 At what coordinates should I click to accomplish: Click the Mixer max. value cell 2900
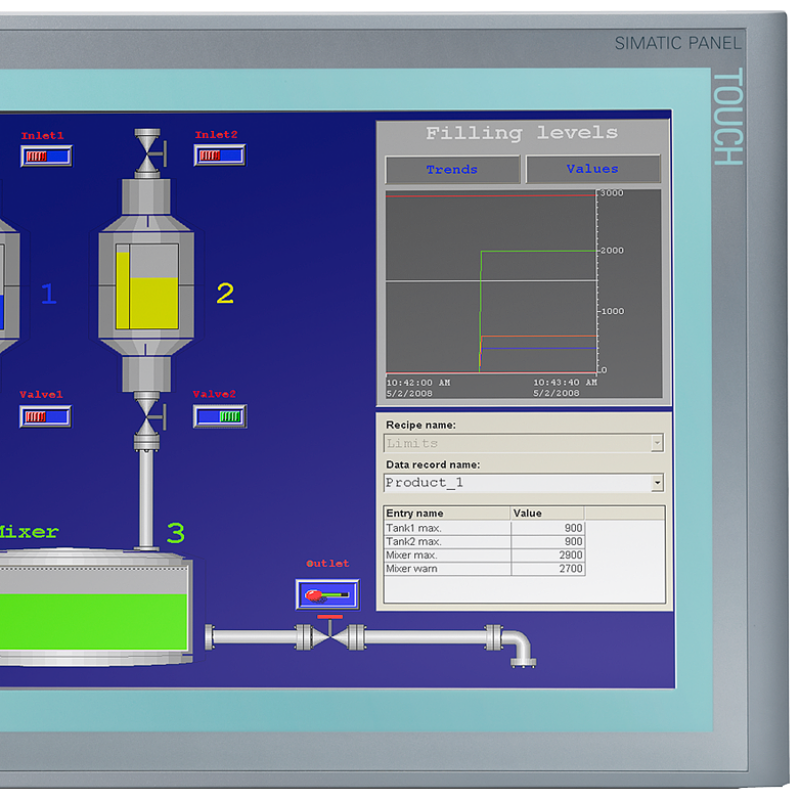point(547,555)
